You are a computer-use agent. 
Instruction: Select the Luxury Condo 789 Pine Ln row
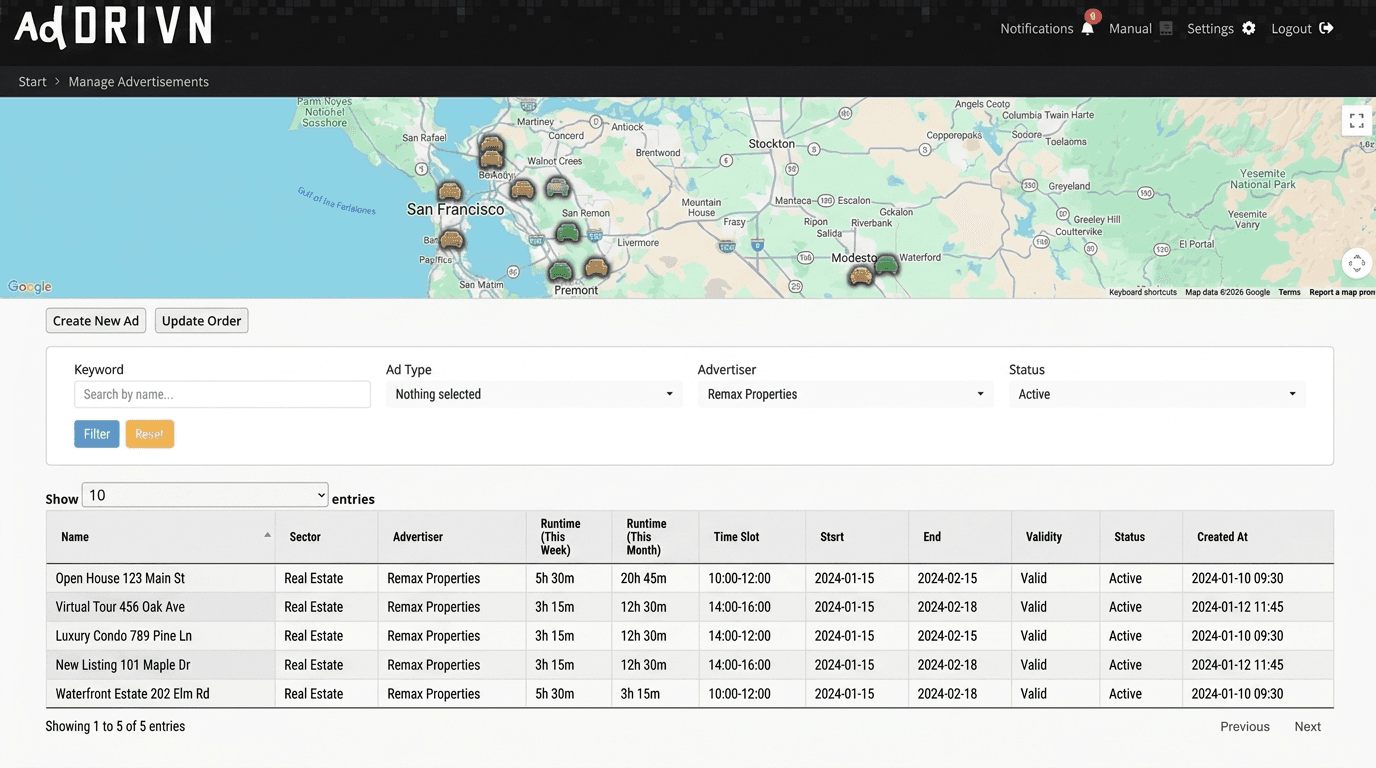tap(689, 636)
